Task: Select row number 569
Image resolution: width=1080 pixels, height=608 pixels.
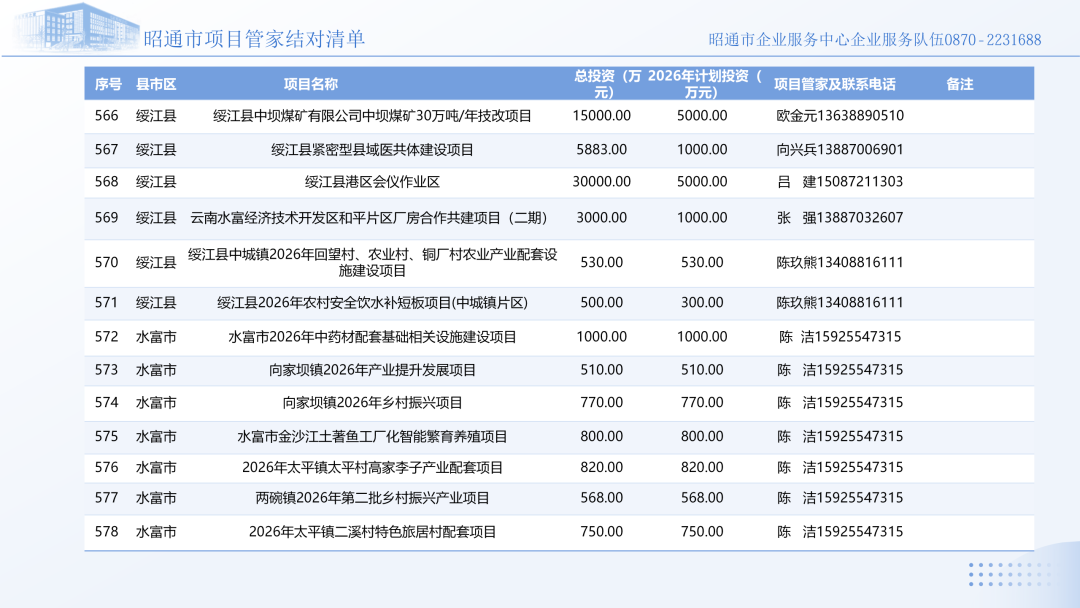Action: (x=107, y=218)
